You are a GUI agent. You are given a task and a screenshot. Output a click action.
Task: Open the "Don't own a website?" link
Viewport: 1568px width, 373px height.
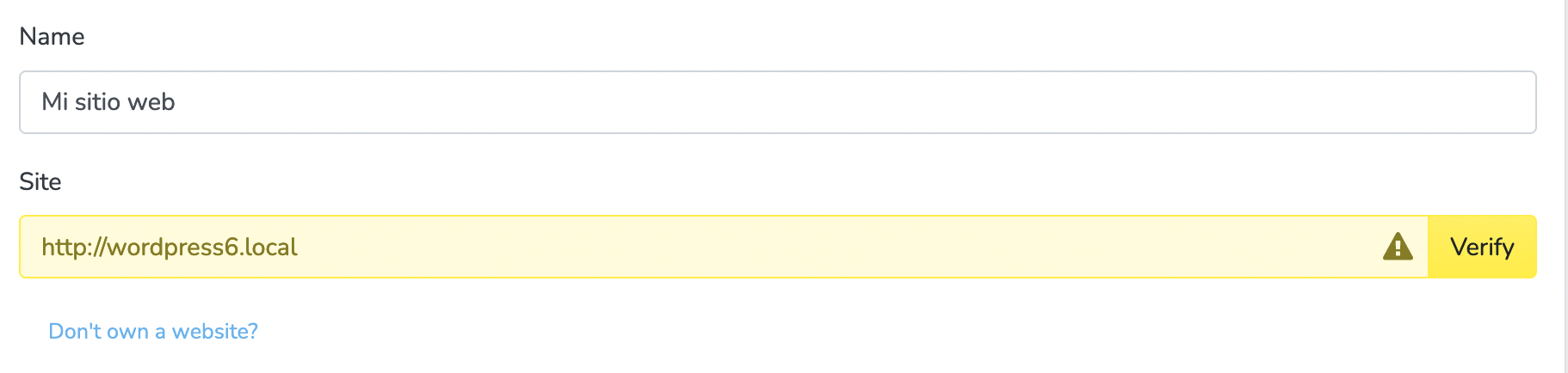click(x=153, y=331)
